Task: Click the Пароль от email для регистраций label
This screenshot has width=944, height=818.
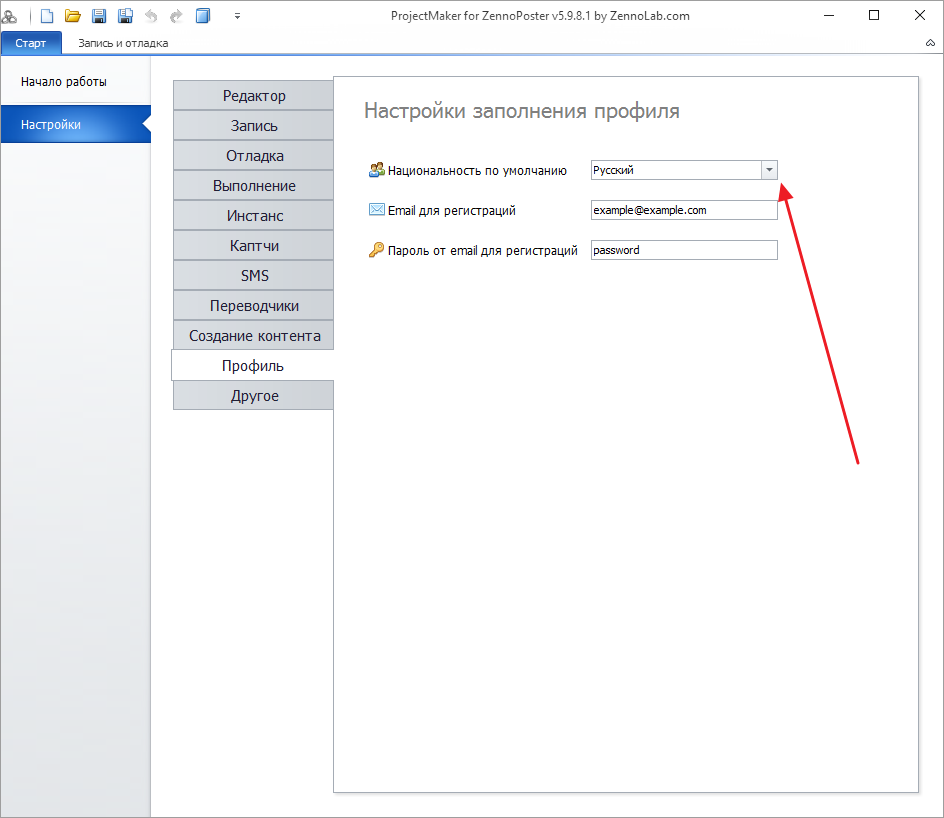Action: tap(483, 251)
